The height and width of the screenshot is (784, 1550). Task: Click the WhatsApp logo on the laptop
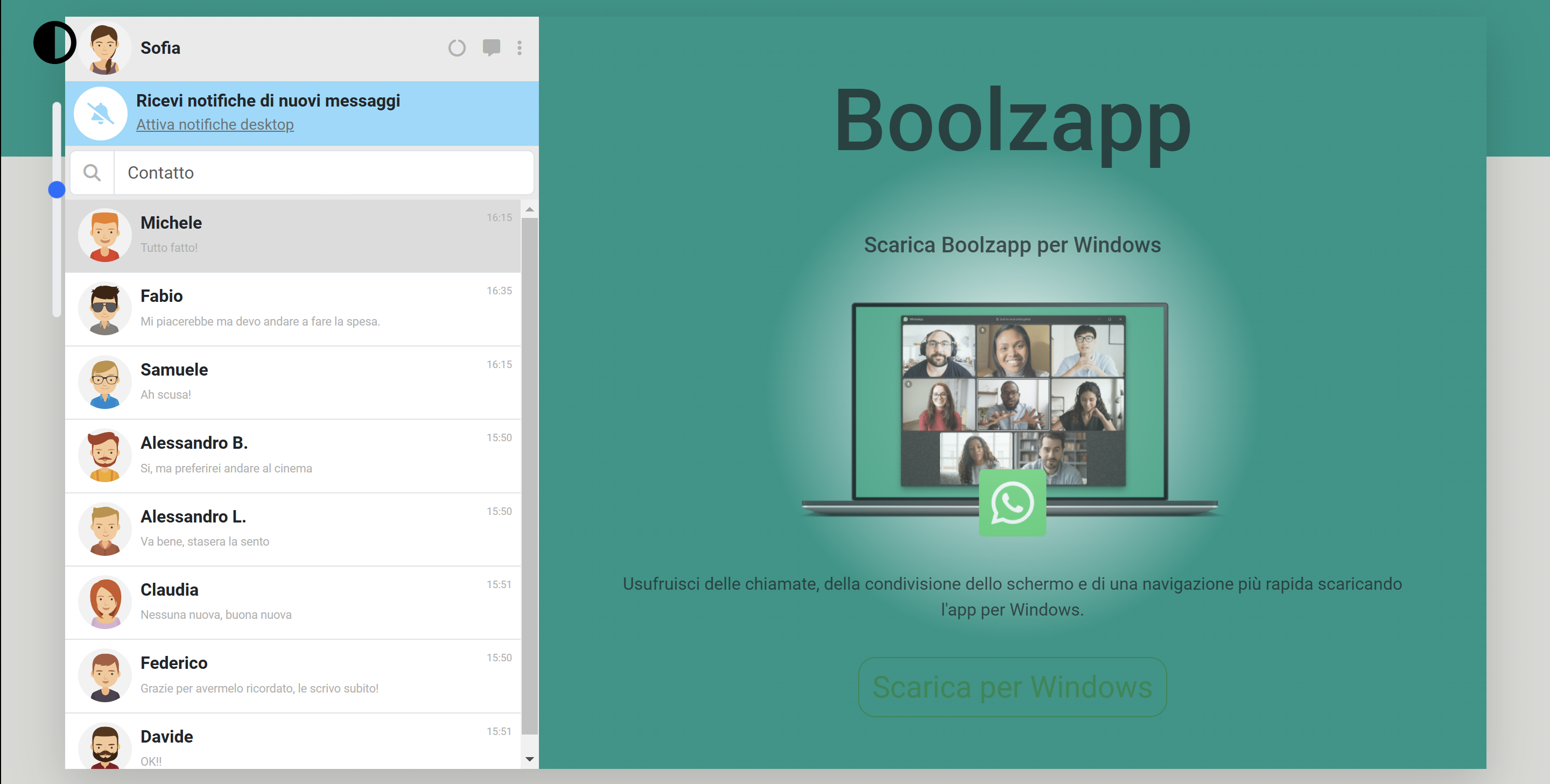pos(1012,503)
